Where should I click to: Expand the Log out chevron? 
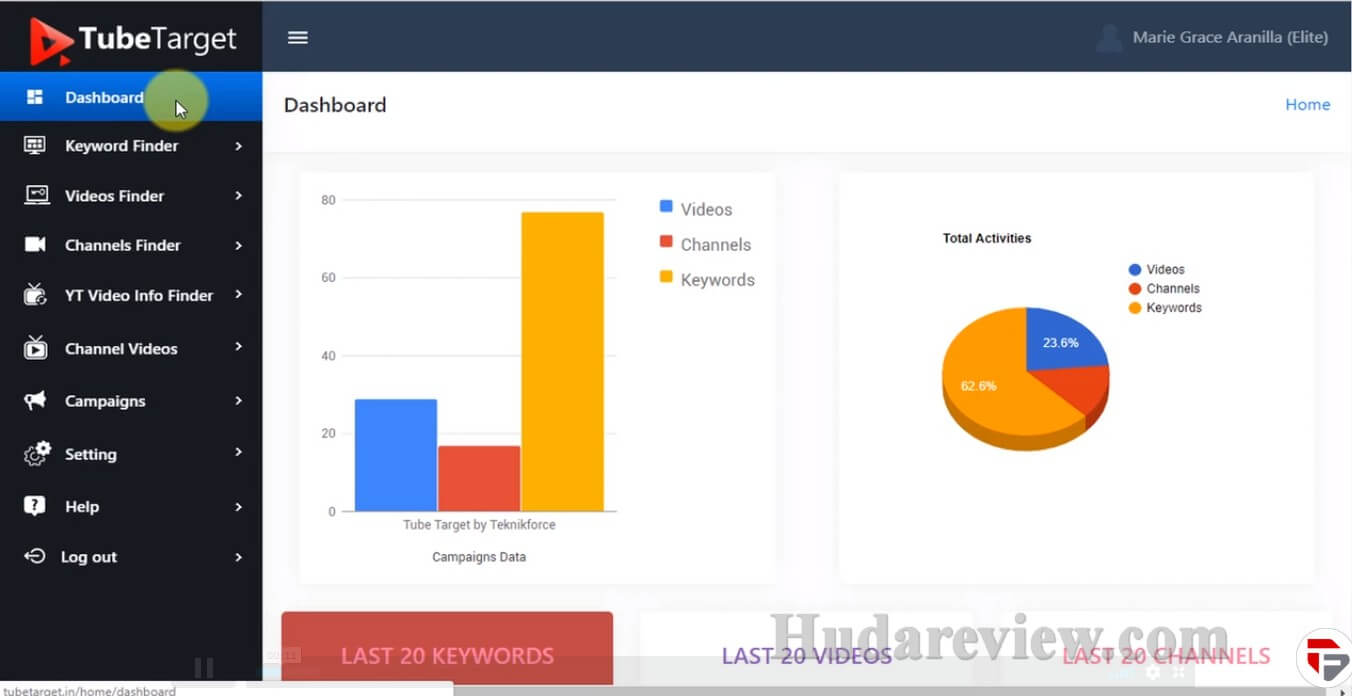coord(238,557)
